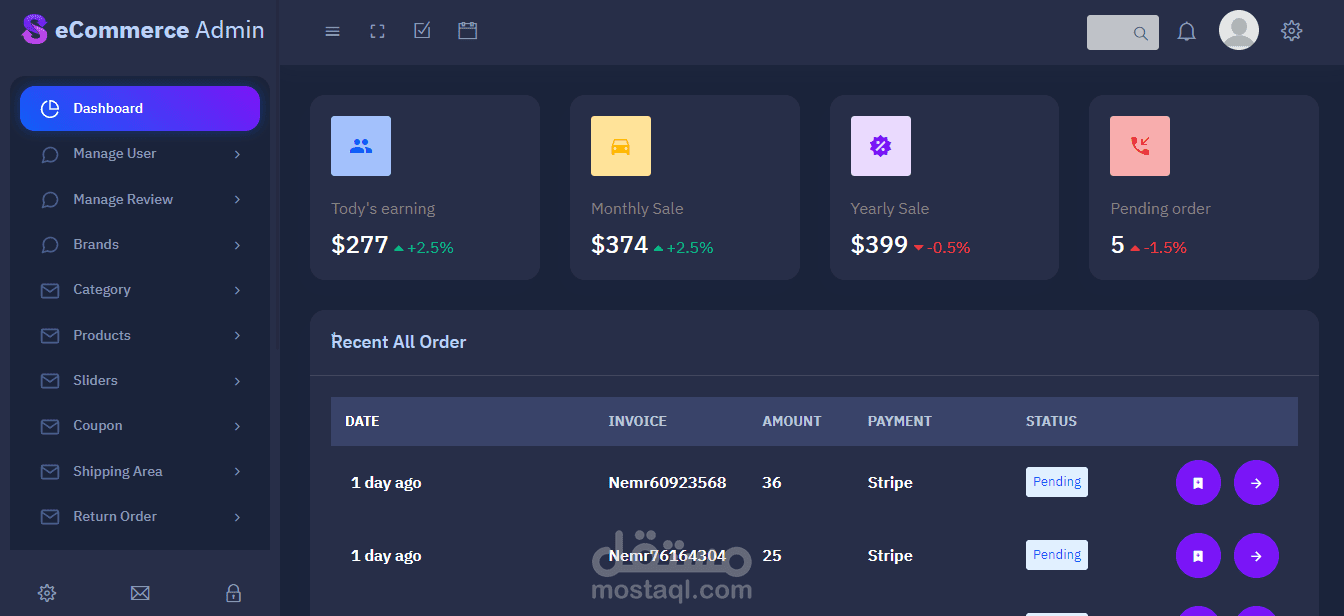1344x616 pixels.
Task: Click the sidebar footer lock icon
Action: (x=233, y=593)
